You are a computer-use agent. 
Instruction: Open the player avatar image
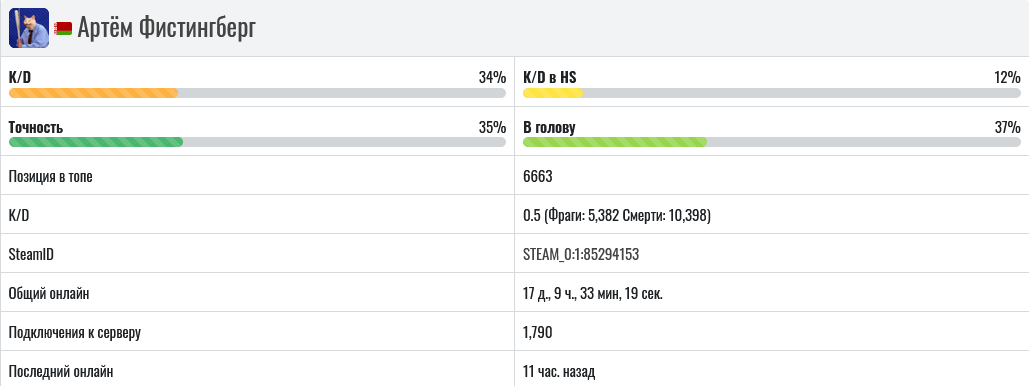point(29,28)
